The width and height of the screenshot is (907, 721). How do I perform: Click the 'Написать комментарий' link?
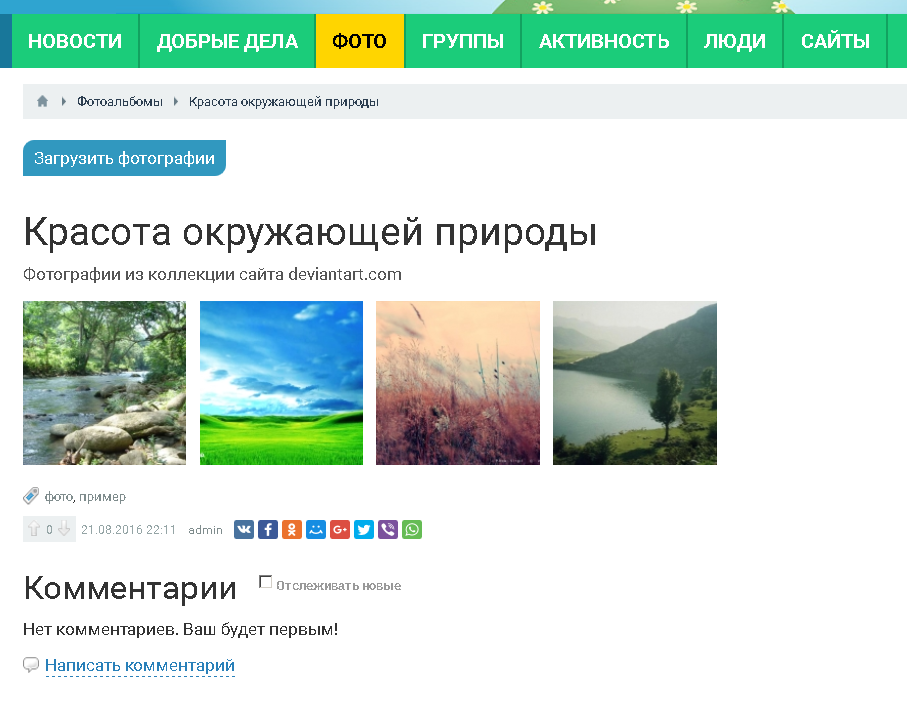click(139, 666)
